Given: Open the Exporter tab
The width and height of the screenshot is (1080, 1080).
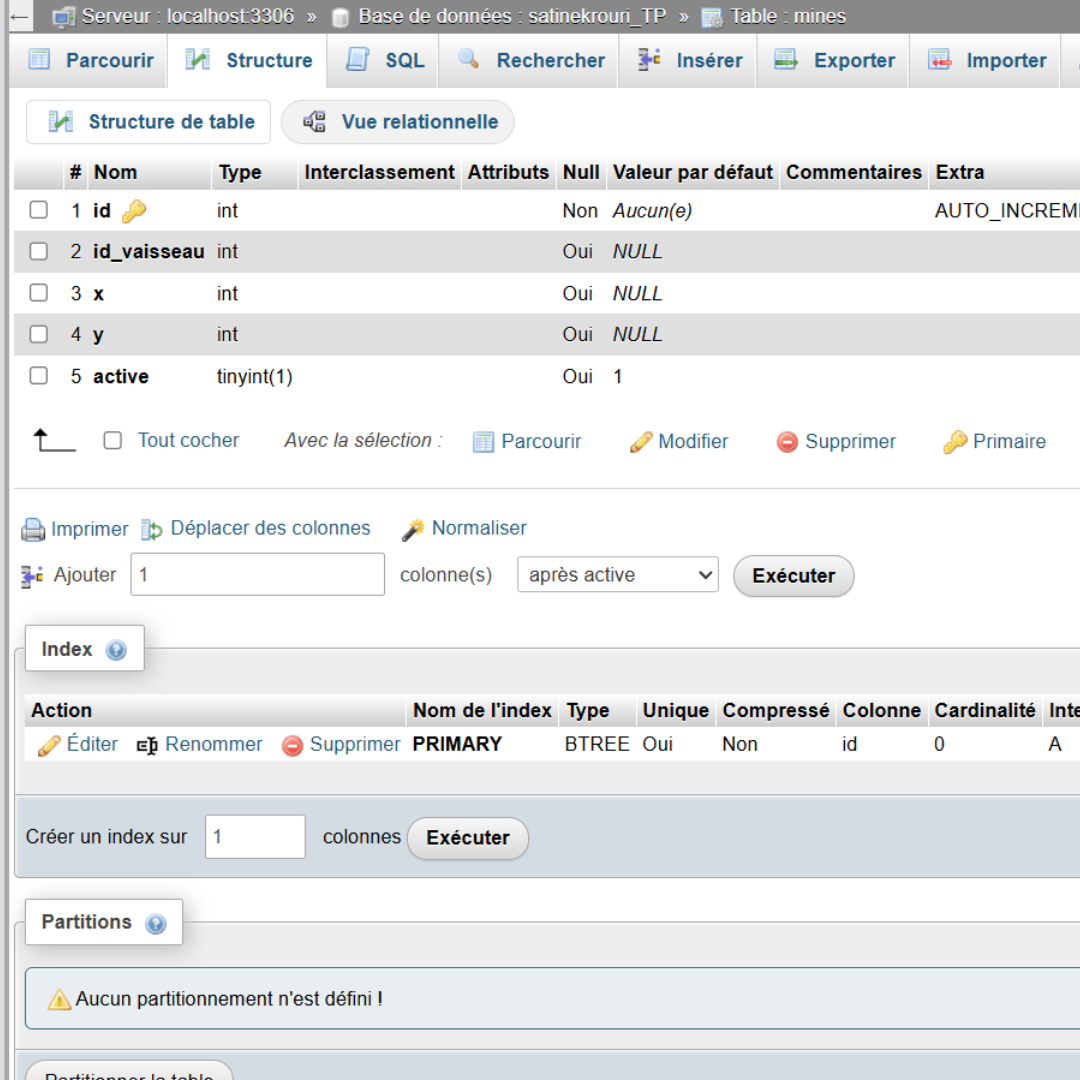Looking at the screenshot, I should coord(837,61).
